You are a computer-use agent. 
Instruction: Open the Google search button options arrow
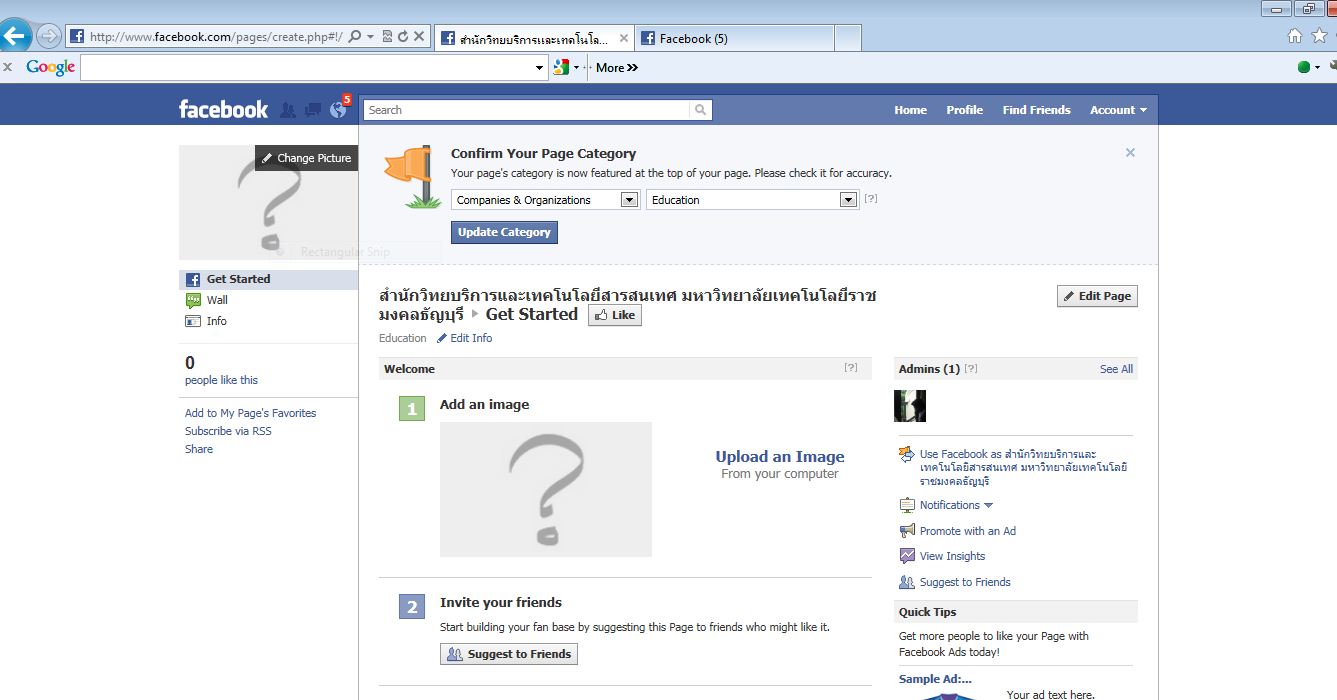tap(577, 68)
